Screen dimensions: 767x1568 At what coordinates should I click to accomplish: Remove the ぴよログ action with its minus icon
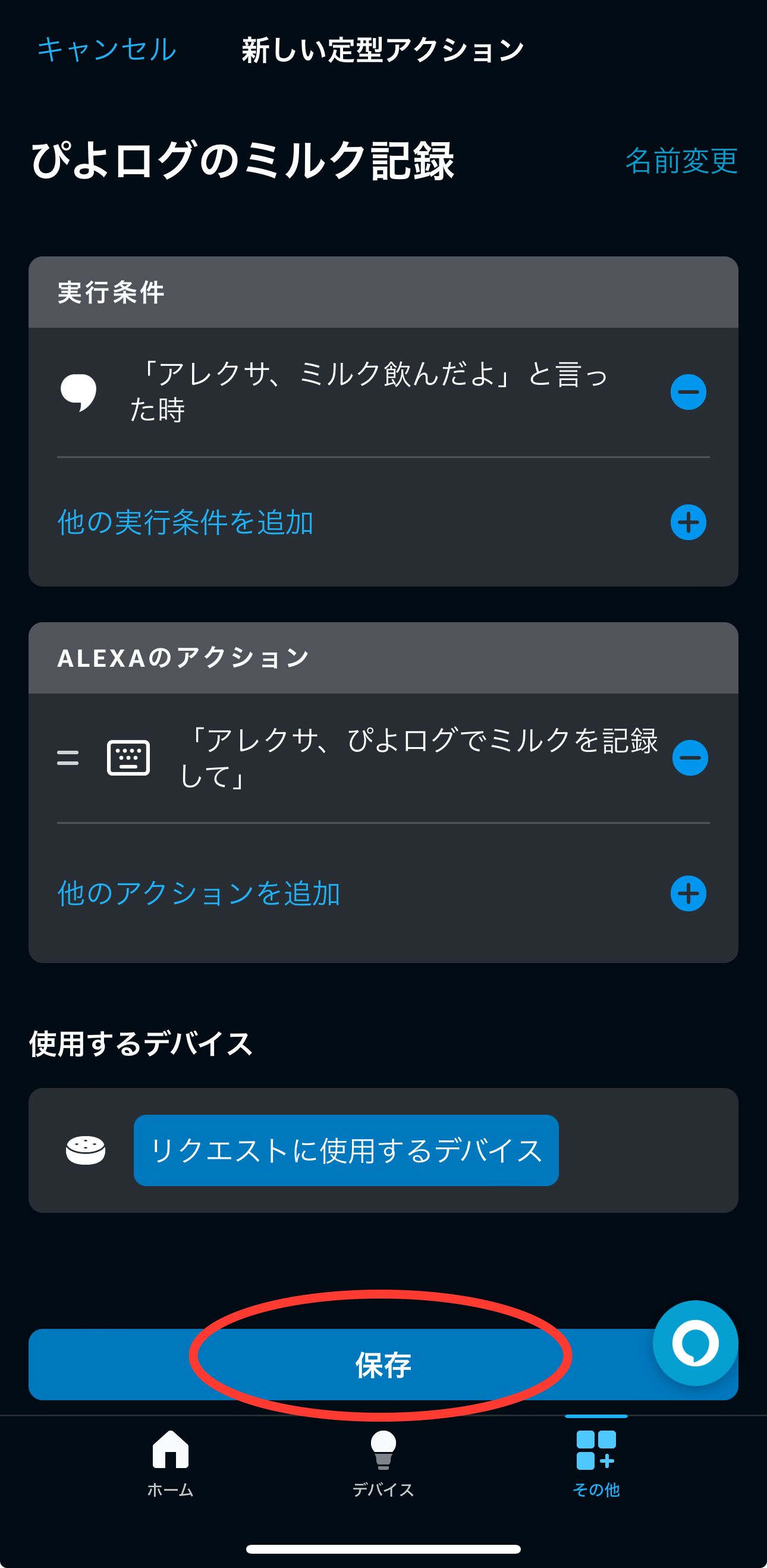click(x=690, y=758)
